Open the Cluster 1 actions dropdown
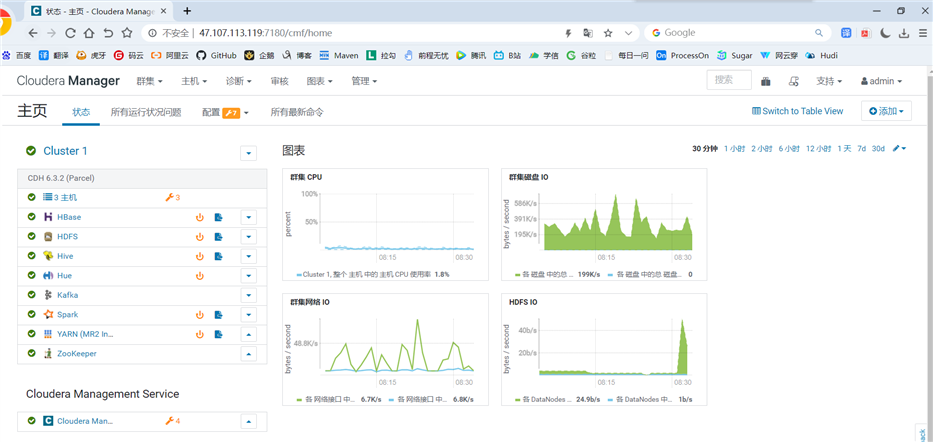This screenshot has height=442, width=933. [248, 153]
